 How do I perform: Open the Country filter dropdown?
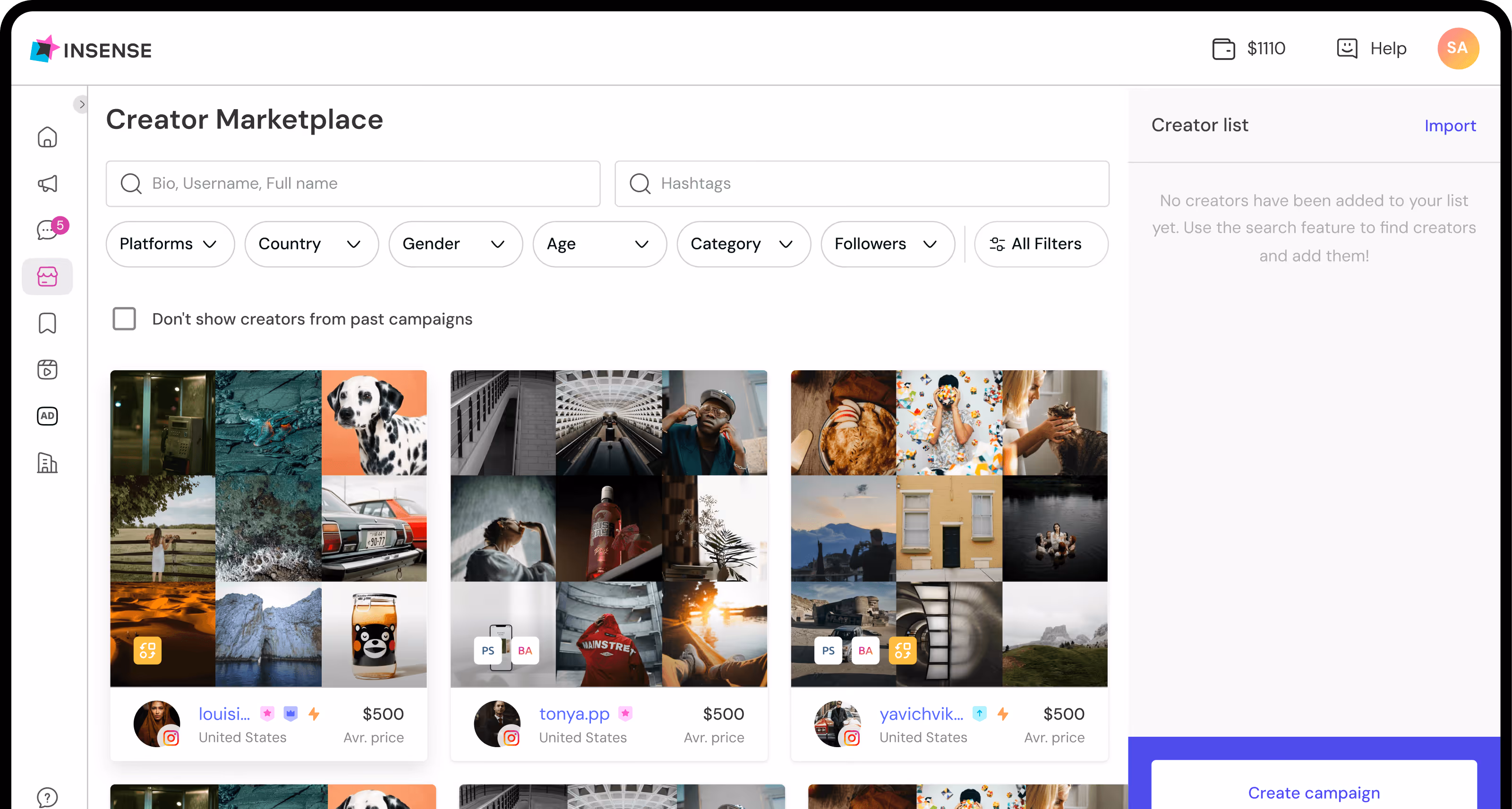point(311,244)
